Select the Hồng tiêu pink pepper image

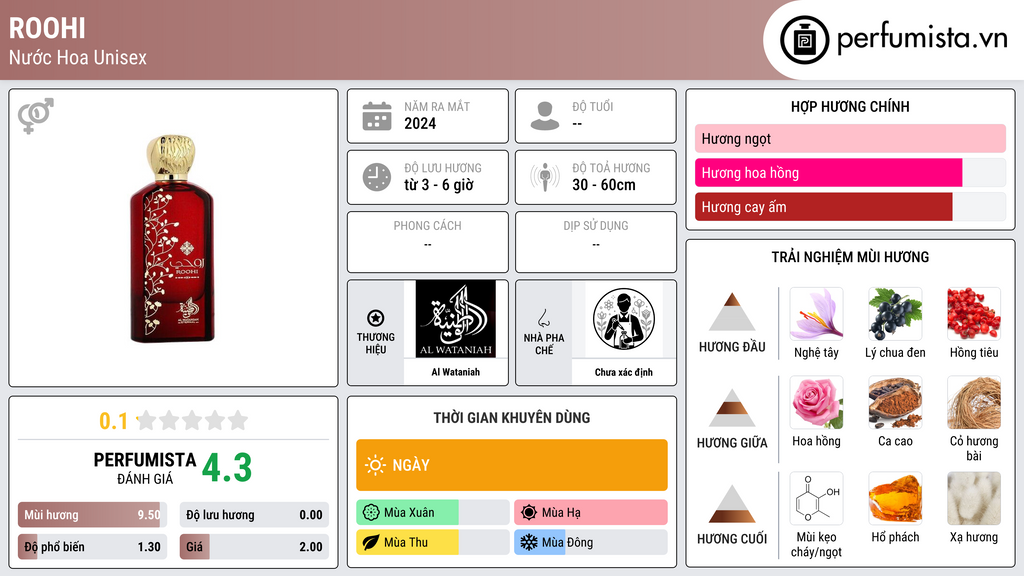tap(974, 314)
